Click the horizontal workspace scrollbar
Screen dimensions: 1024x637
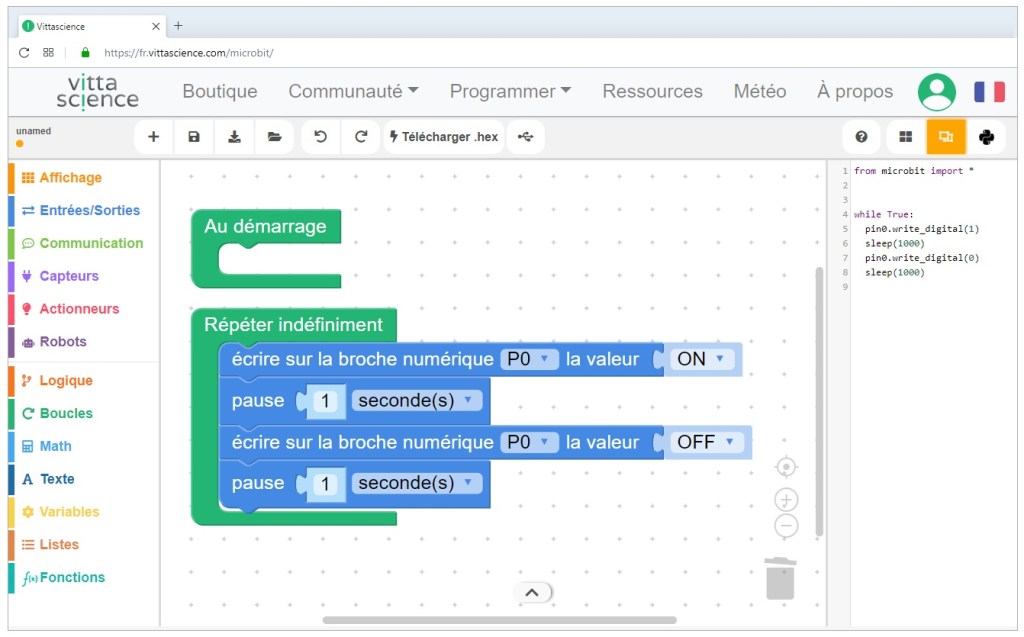pos(498,620)
